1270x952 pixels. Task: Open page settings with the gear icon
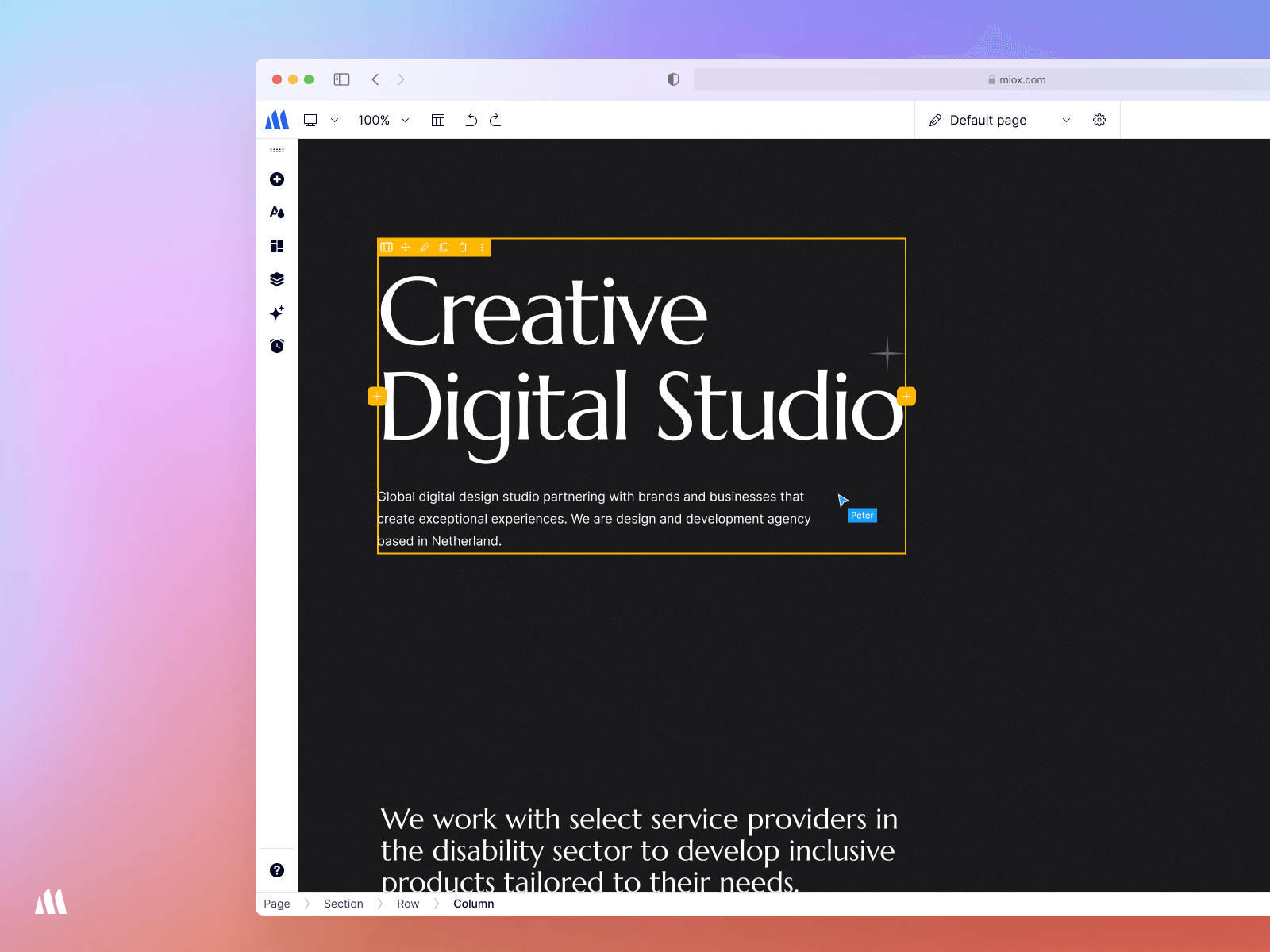1099,120
